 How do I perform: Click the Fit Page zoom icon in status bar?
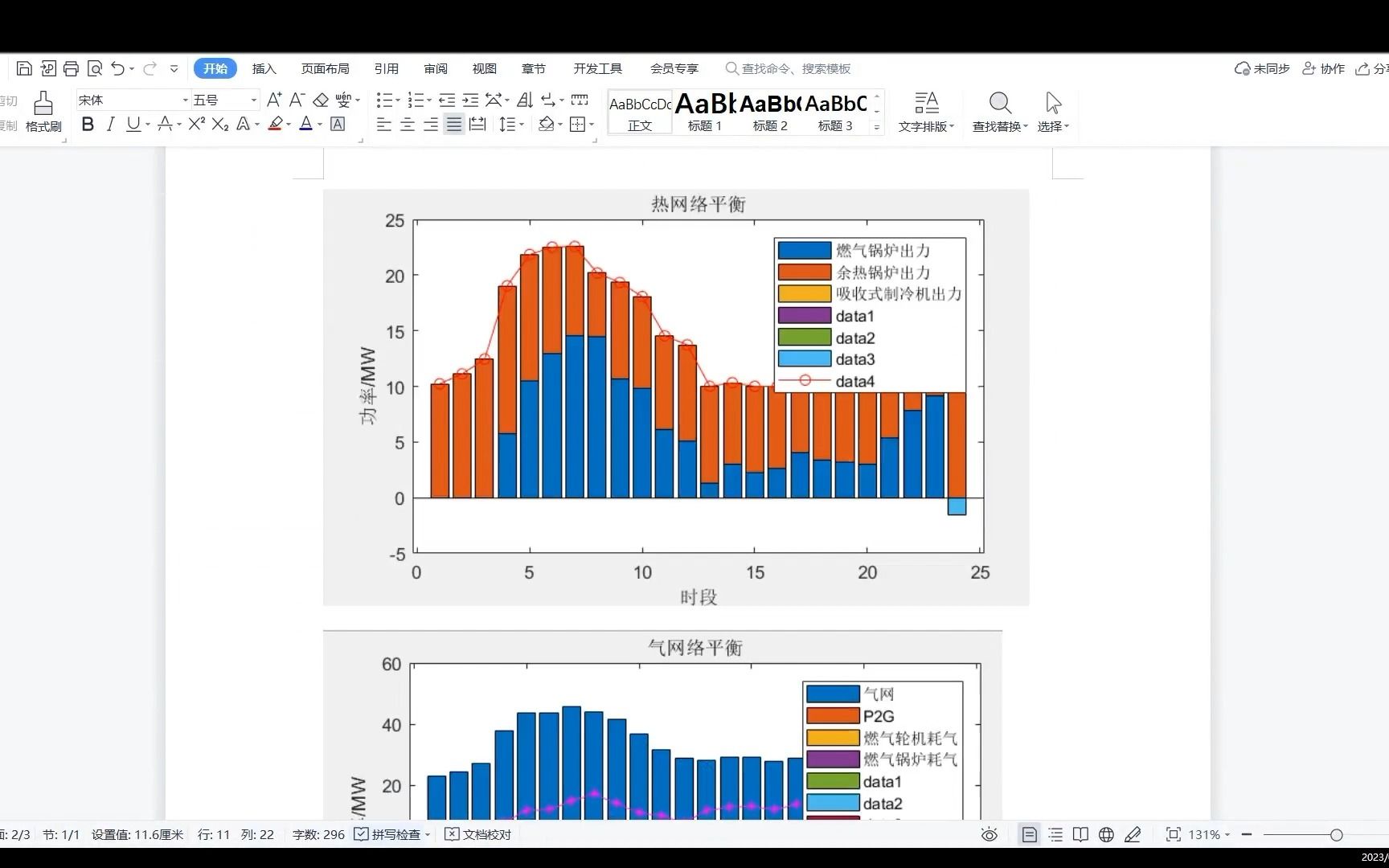click(x=1174, y=834)
